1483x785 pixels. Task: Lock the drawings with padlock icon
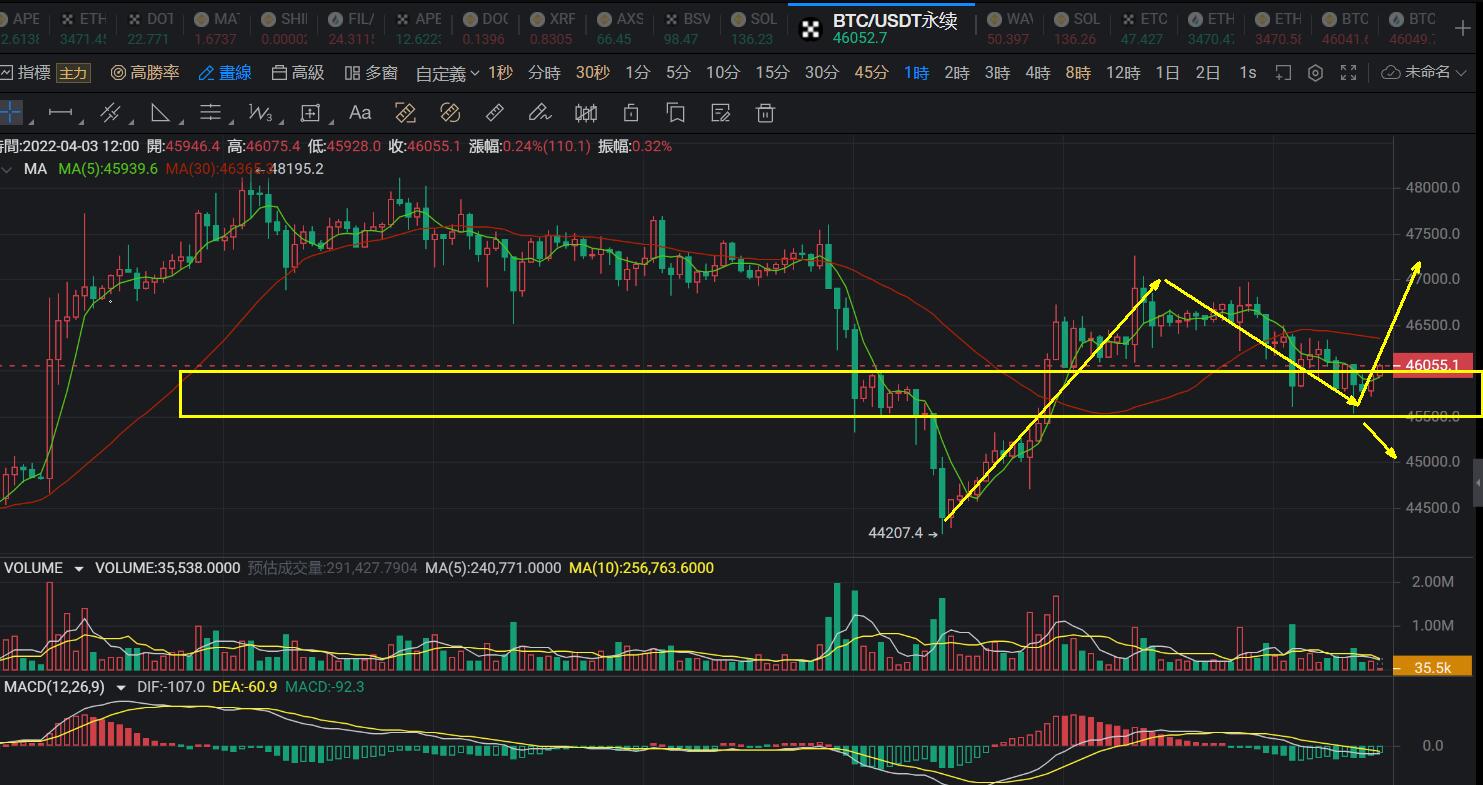631,113
